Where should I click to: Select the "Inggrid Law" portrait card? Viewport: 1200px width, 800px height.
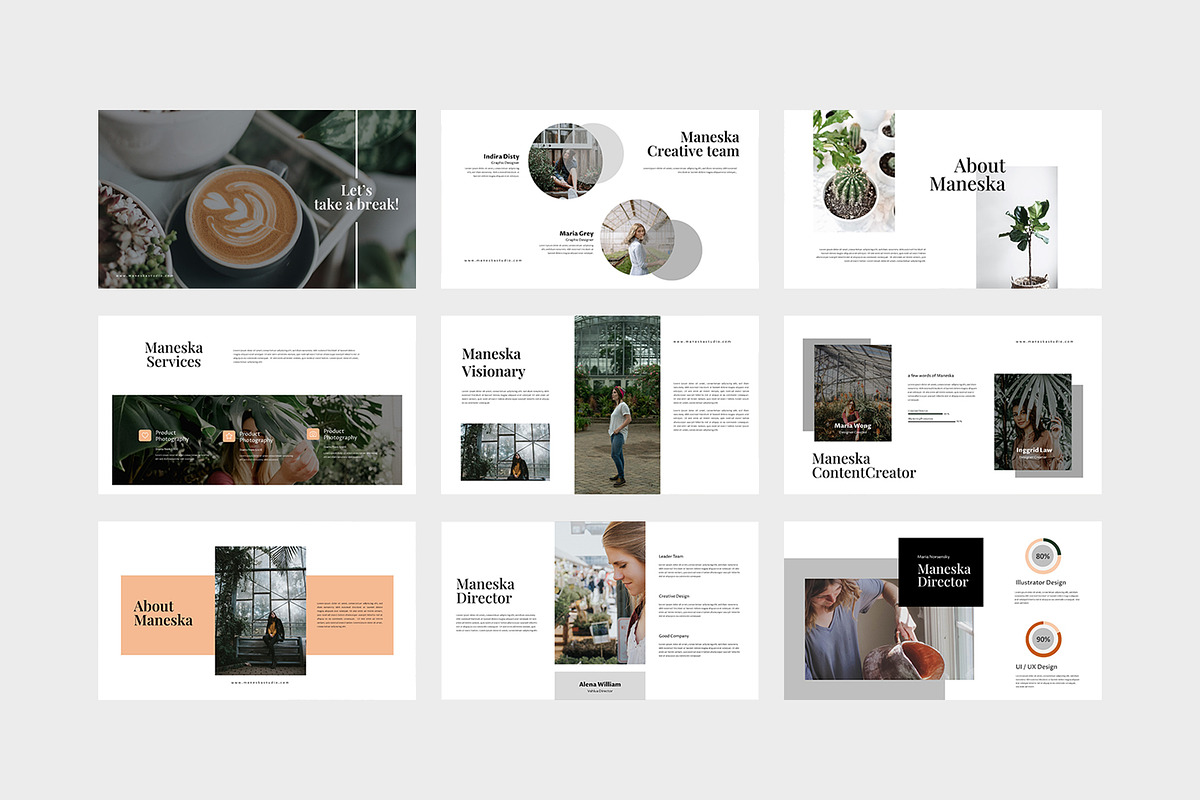[x=1033, y=422]
